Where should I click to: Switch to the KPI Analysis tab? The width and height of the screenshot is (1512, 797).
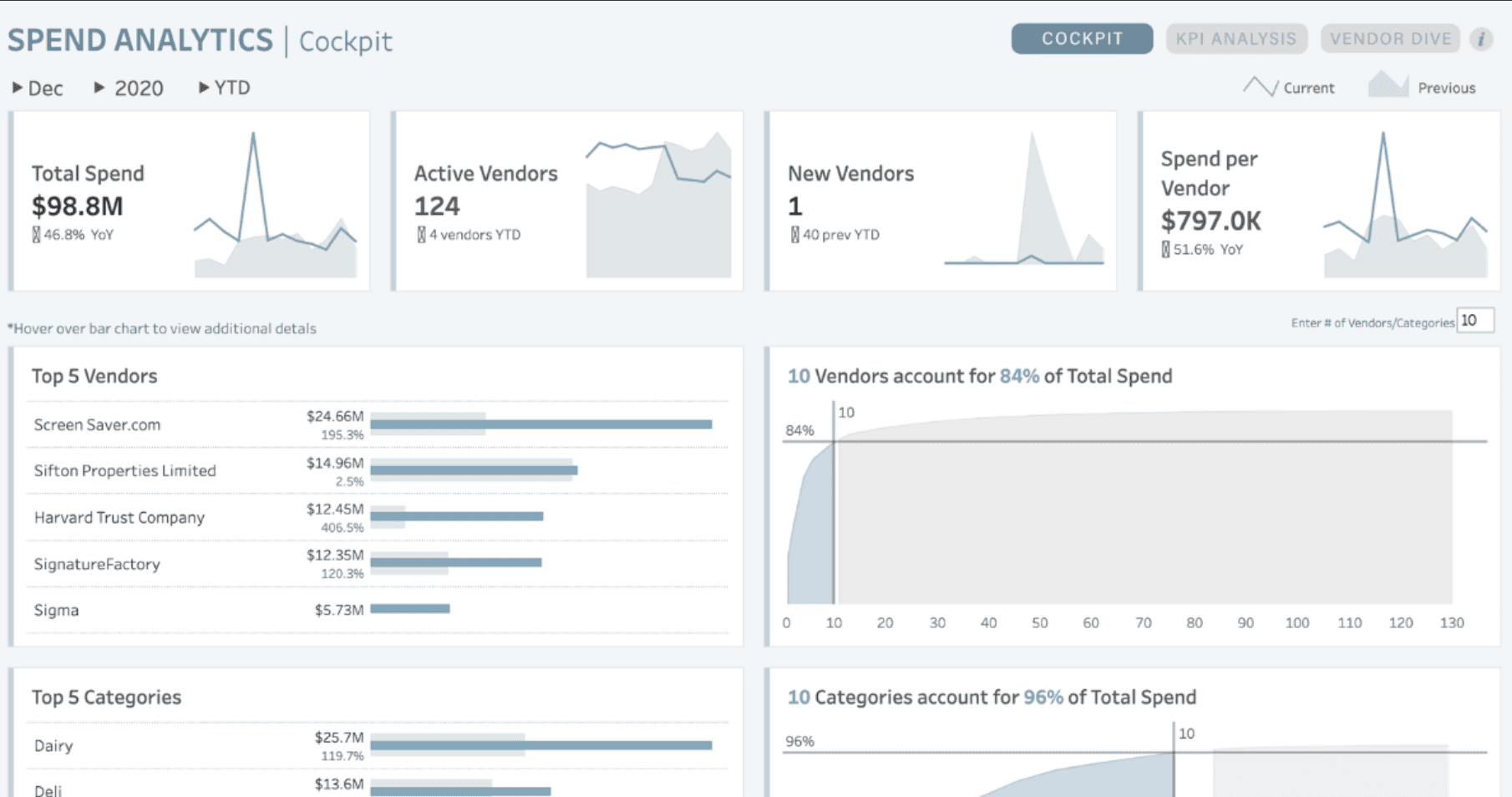coord(1235,38)
